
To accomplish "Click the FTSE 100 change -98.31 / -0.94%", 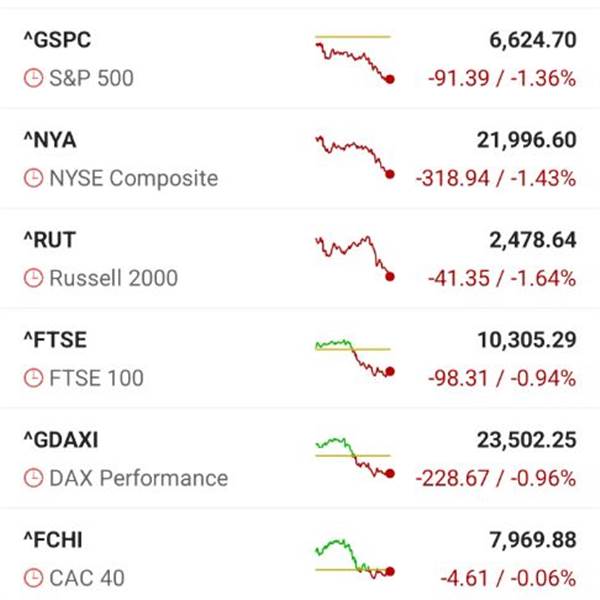I will click(x=502, y=378).
